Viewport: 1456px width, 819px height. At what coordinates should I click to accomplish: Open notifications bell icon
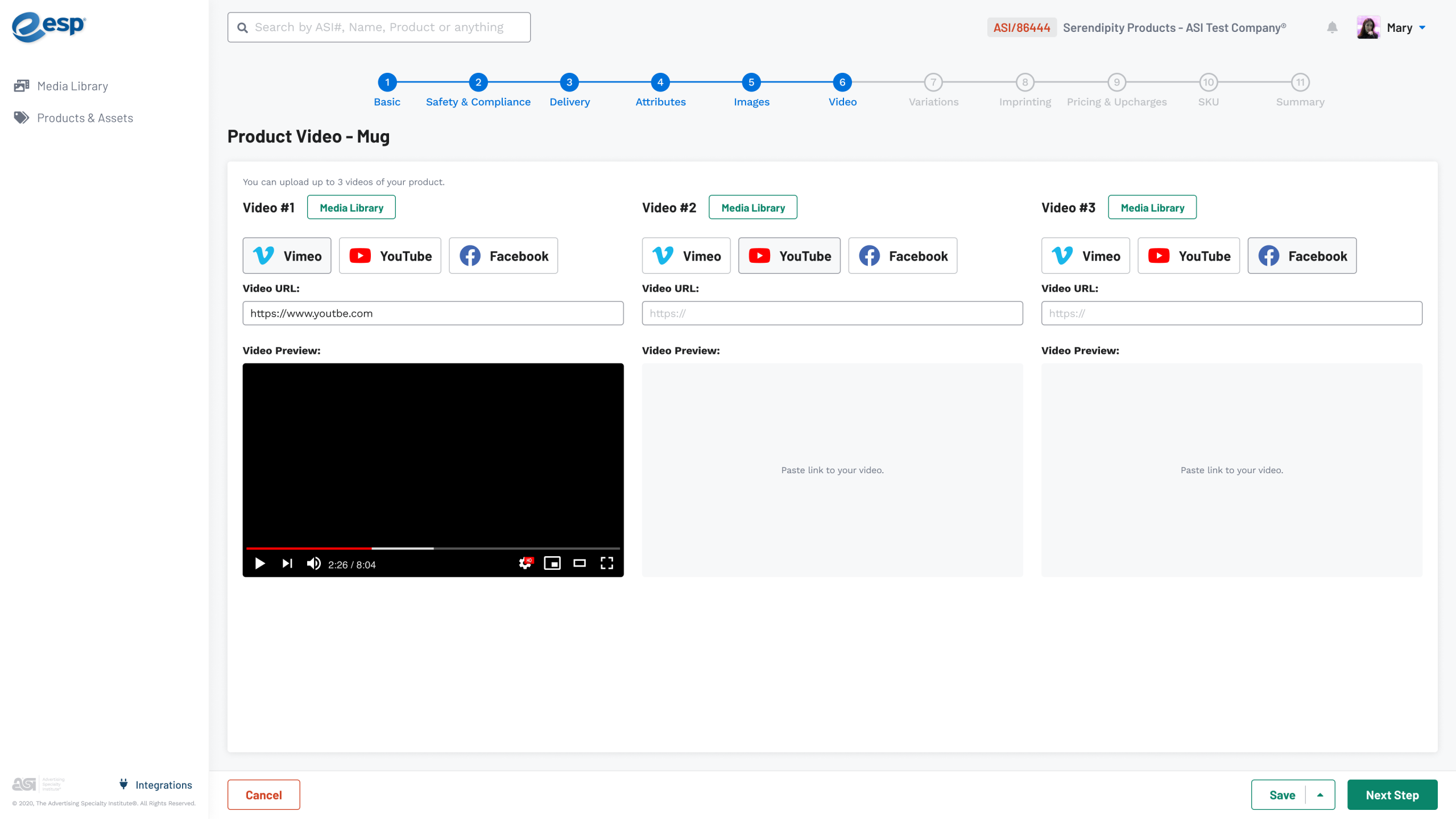tap(1332, 27)
